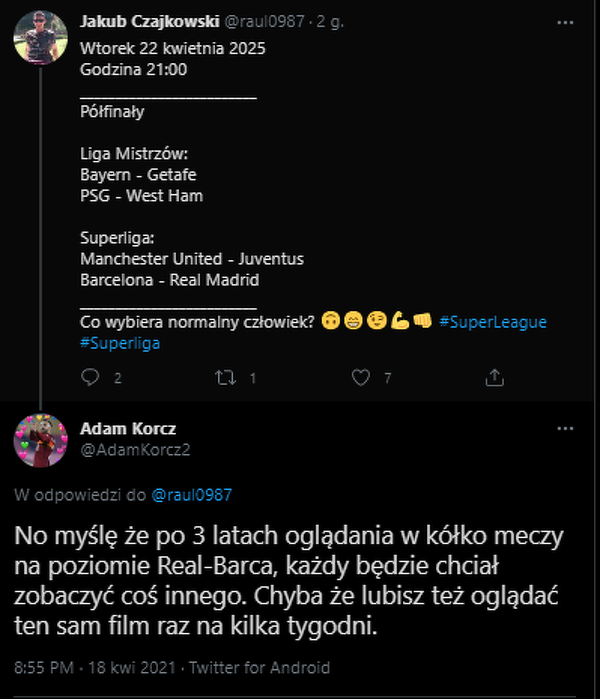Click the @AdamKorcz2 handle
The width and height of the screenshot is (600, 699).
click(134, 449)
